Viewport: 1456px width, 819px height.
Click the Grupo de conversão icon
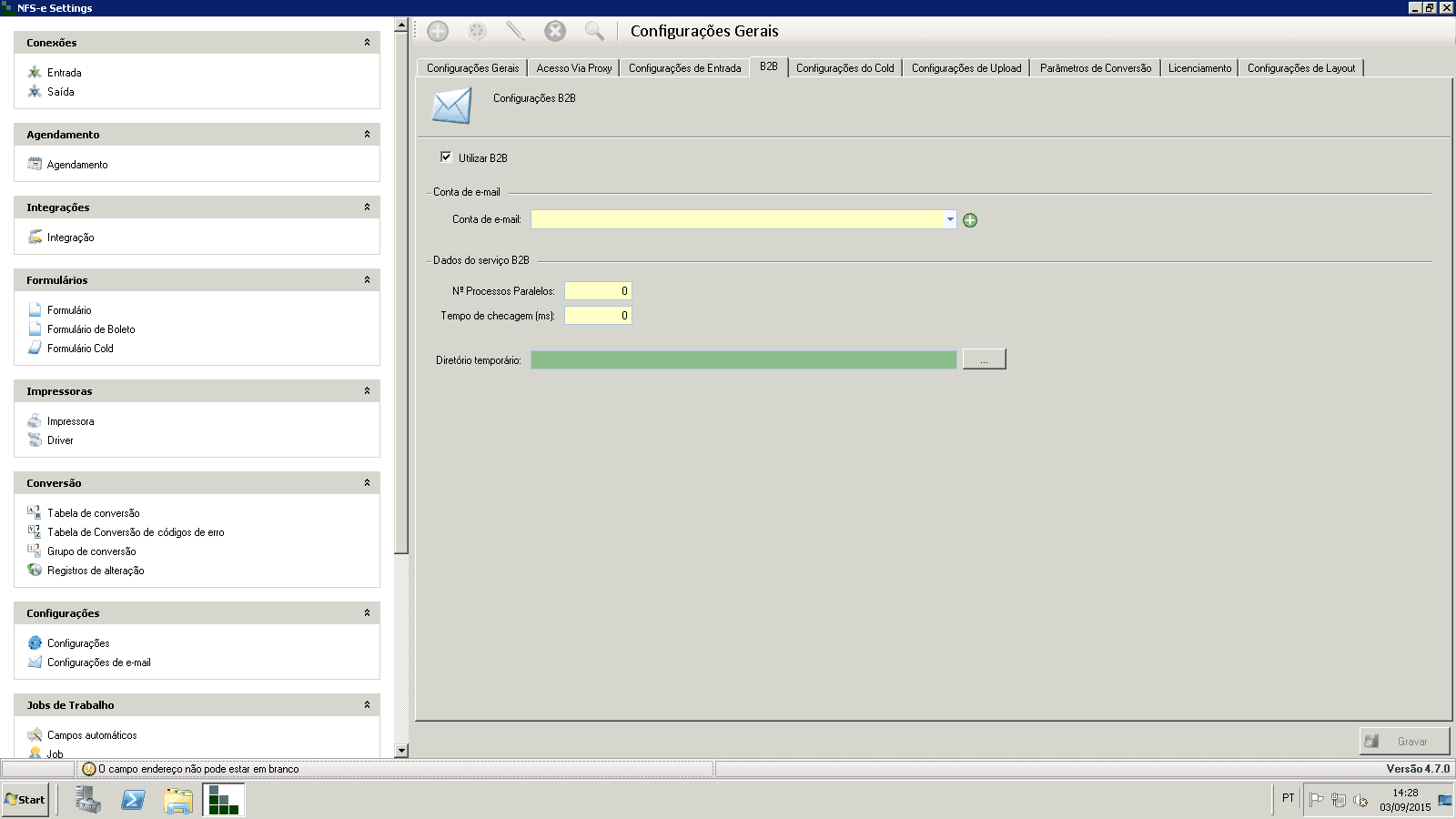tap(35, 551)
